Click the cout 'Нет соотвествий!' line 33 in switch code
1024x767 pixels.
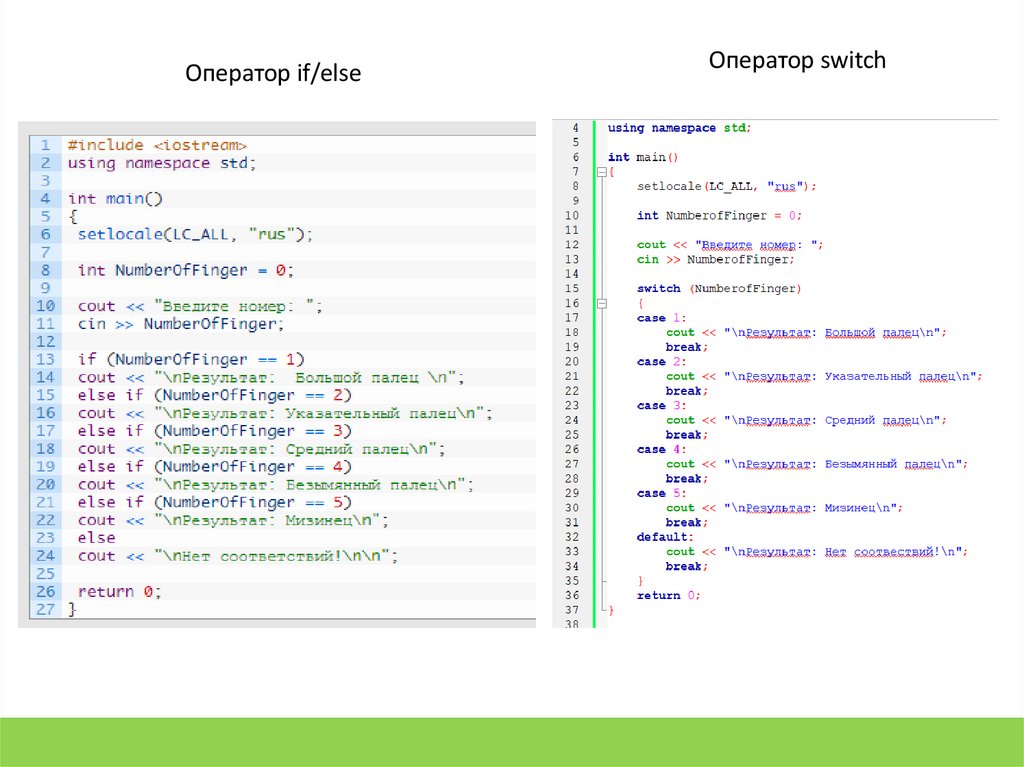(x=817, y=551)
